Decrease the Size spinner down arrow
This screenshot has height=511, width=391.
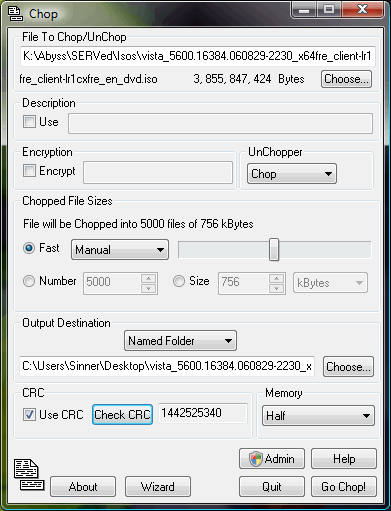pyautogui.click(x=276, y=288)
